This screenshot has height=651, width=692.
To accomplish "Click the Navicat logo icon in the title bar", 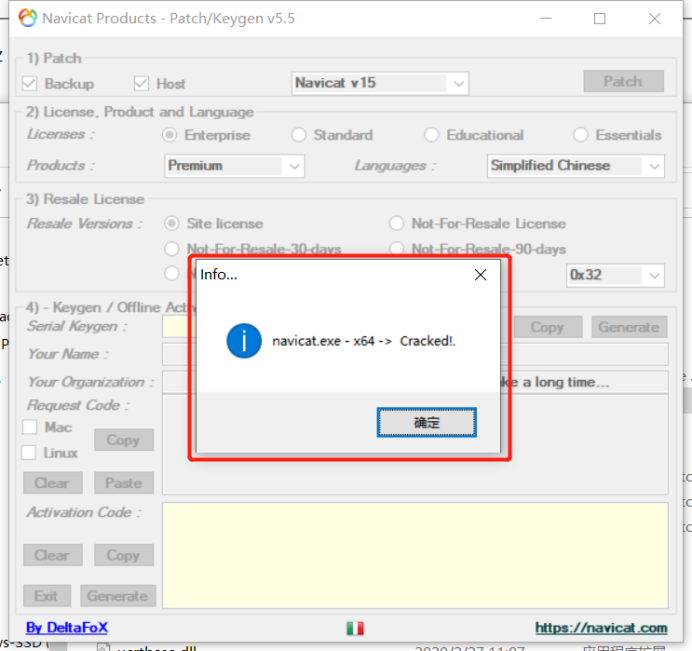I will coord(28,18).
